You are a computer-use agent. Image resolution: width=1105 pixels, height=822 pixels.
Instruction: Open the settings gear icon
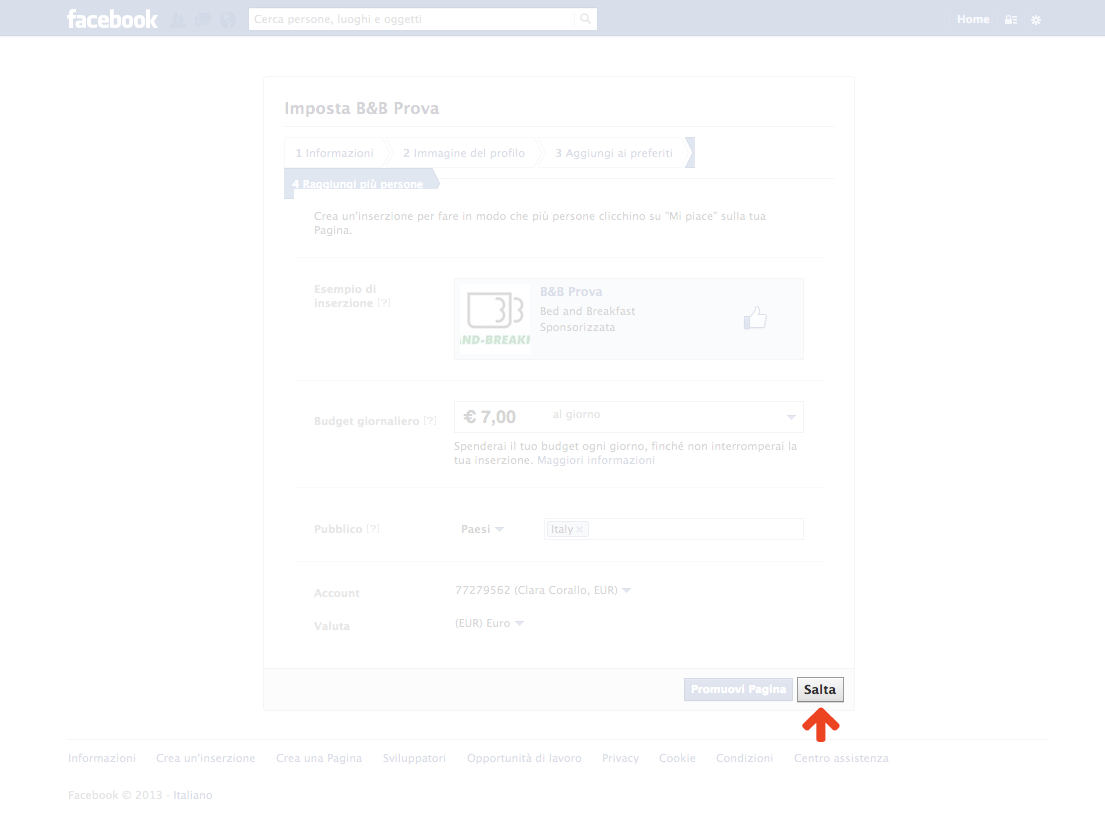[1036, 20]
